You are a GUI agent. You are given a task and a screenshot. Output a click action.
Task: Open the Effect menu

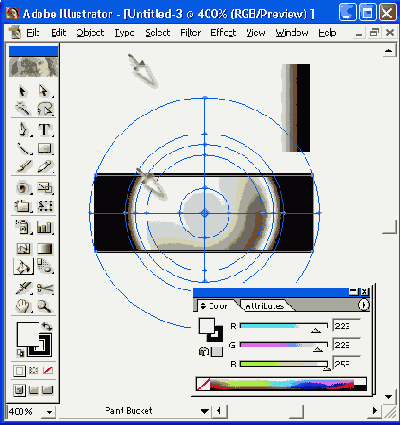click(223, 33)
